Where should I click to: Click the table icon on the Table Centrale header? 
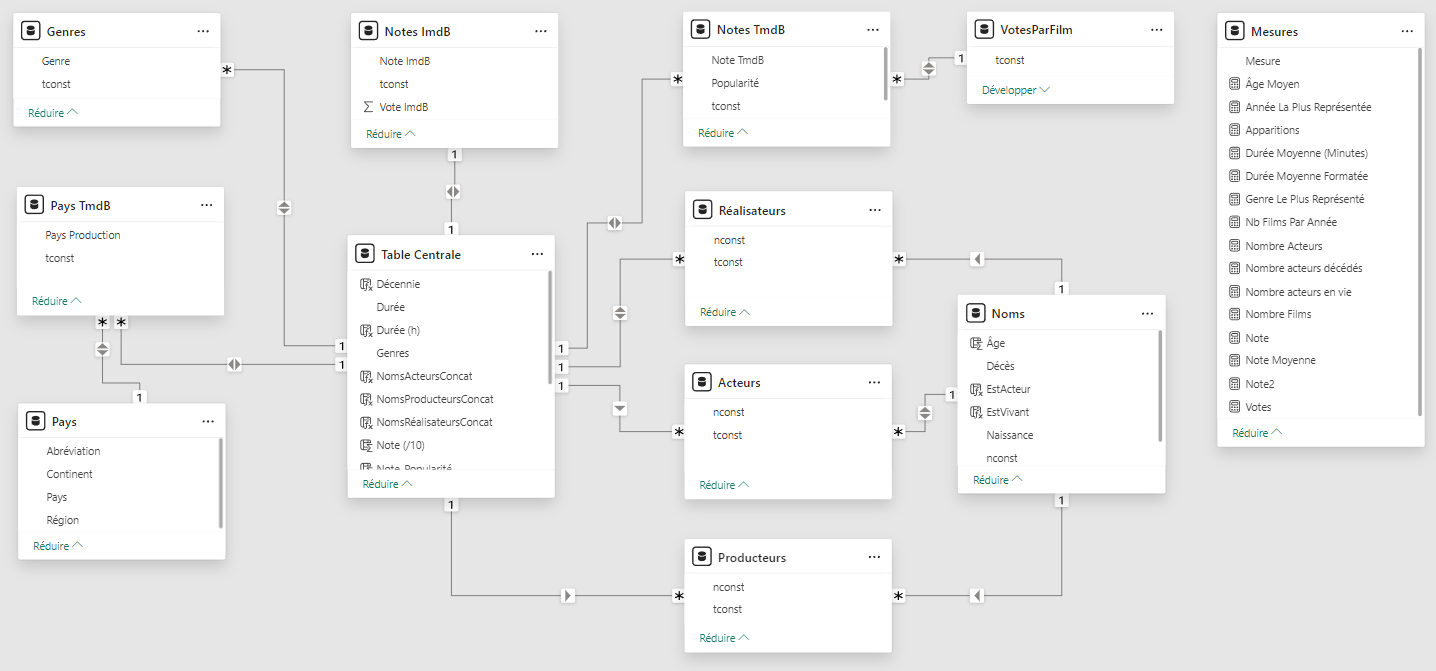364,253
